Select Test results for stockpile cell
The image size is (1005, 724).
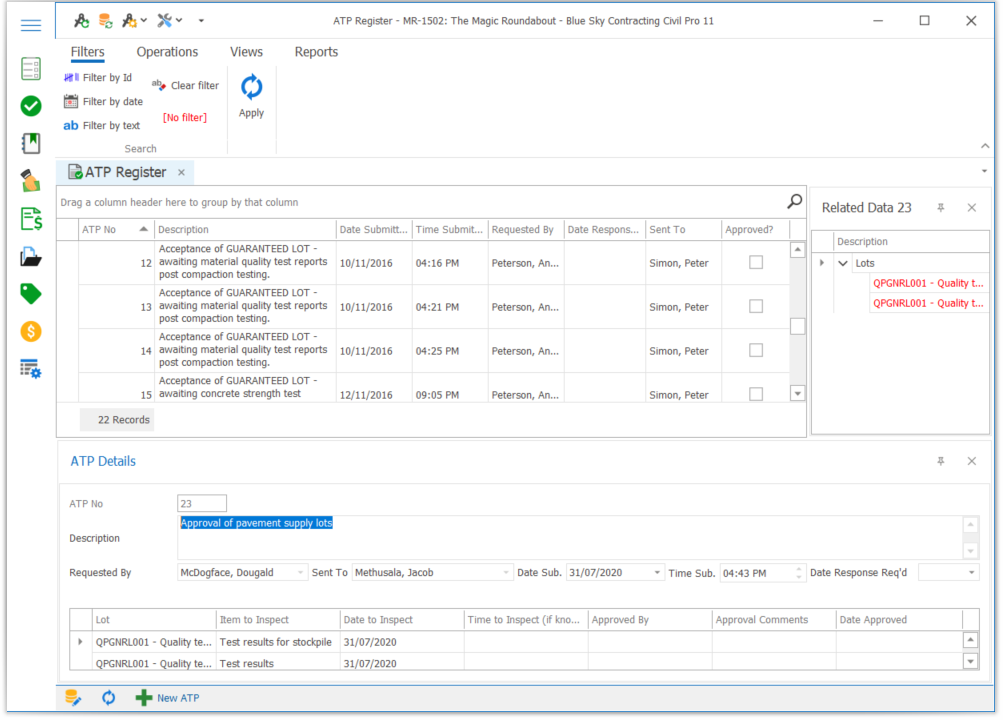(x=277, y=642)
